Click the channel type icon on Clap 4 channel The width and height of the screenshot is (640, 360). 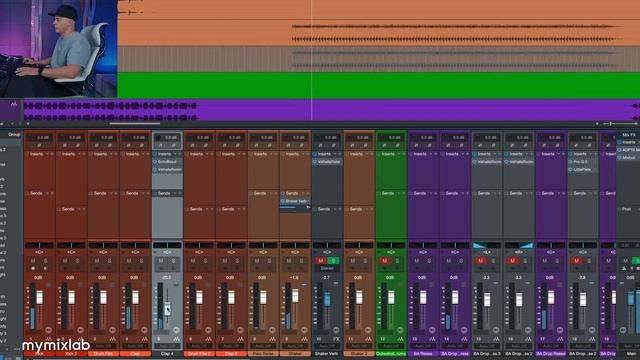click(x=176, y=339)
